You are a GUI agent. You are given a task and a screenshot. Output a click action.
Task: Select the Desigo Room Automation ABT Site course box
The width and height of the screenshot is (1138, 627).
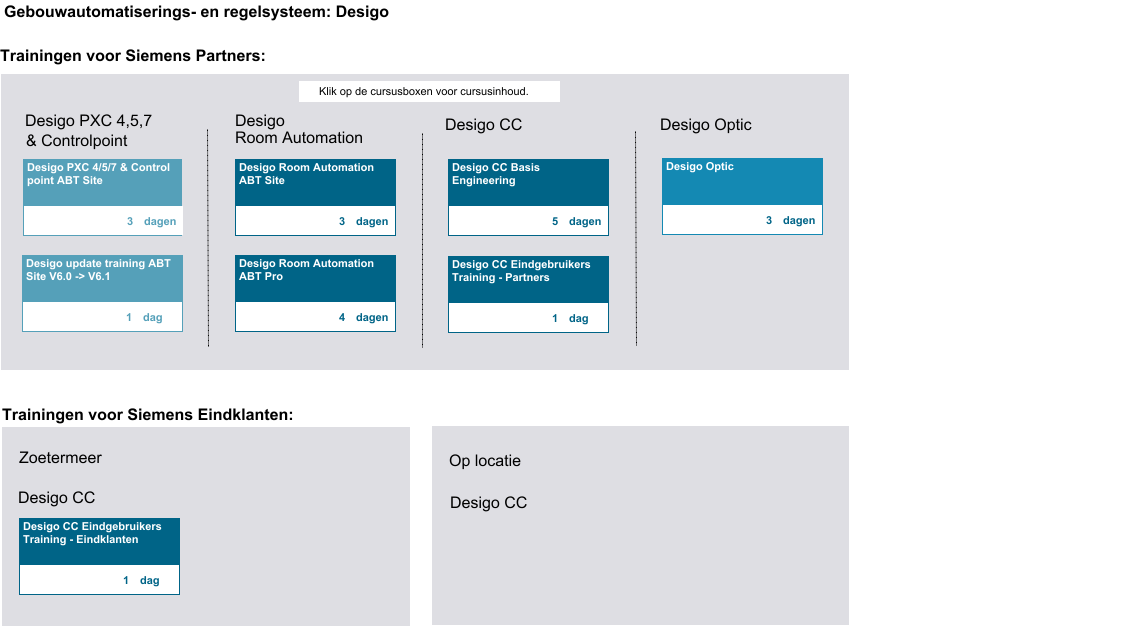pyautogui.click(x=315, y=183)
